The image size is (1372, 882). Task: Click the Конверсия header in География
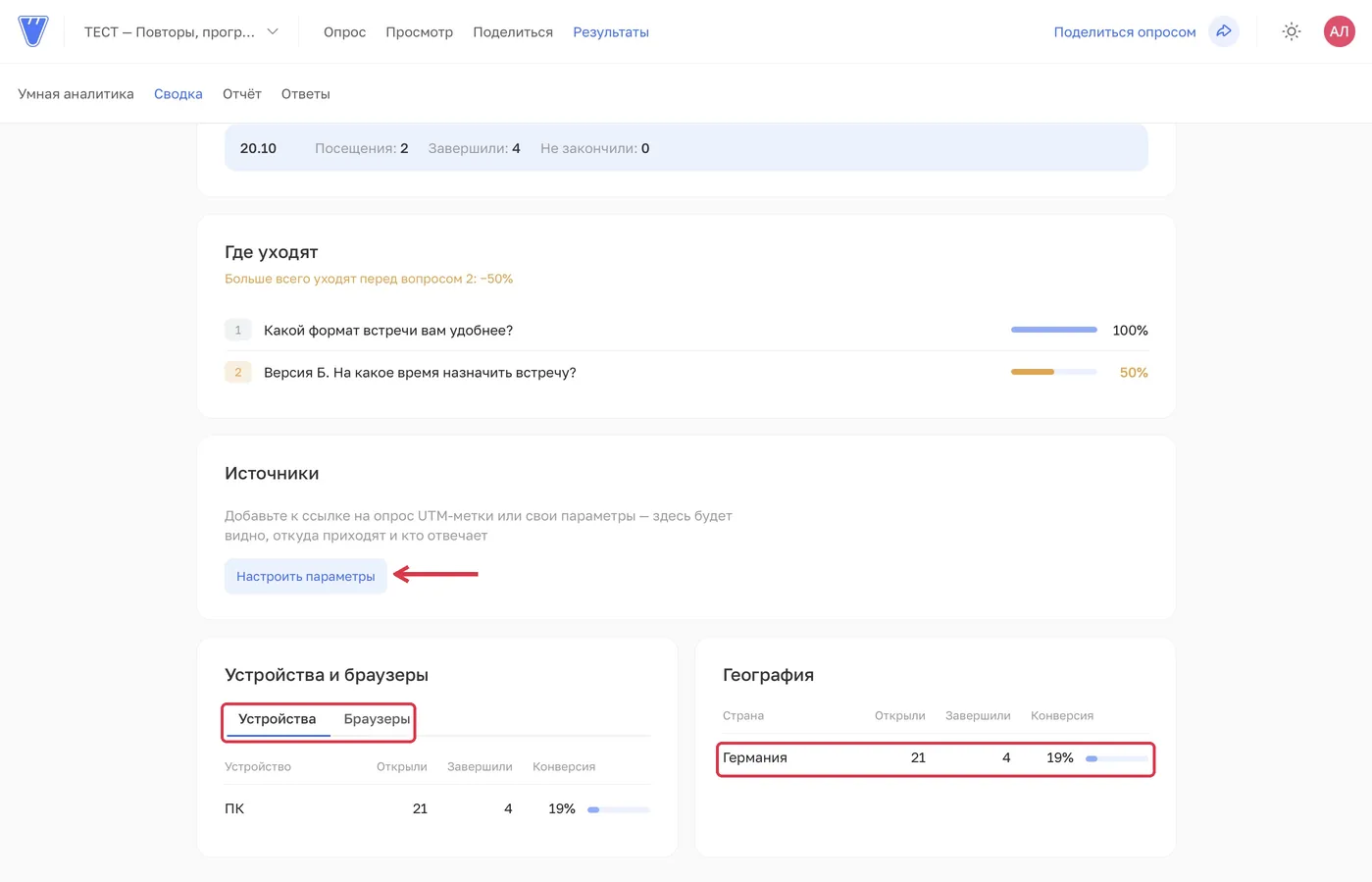(x=1062, y=716)
